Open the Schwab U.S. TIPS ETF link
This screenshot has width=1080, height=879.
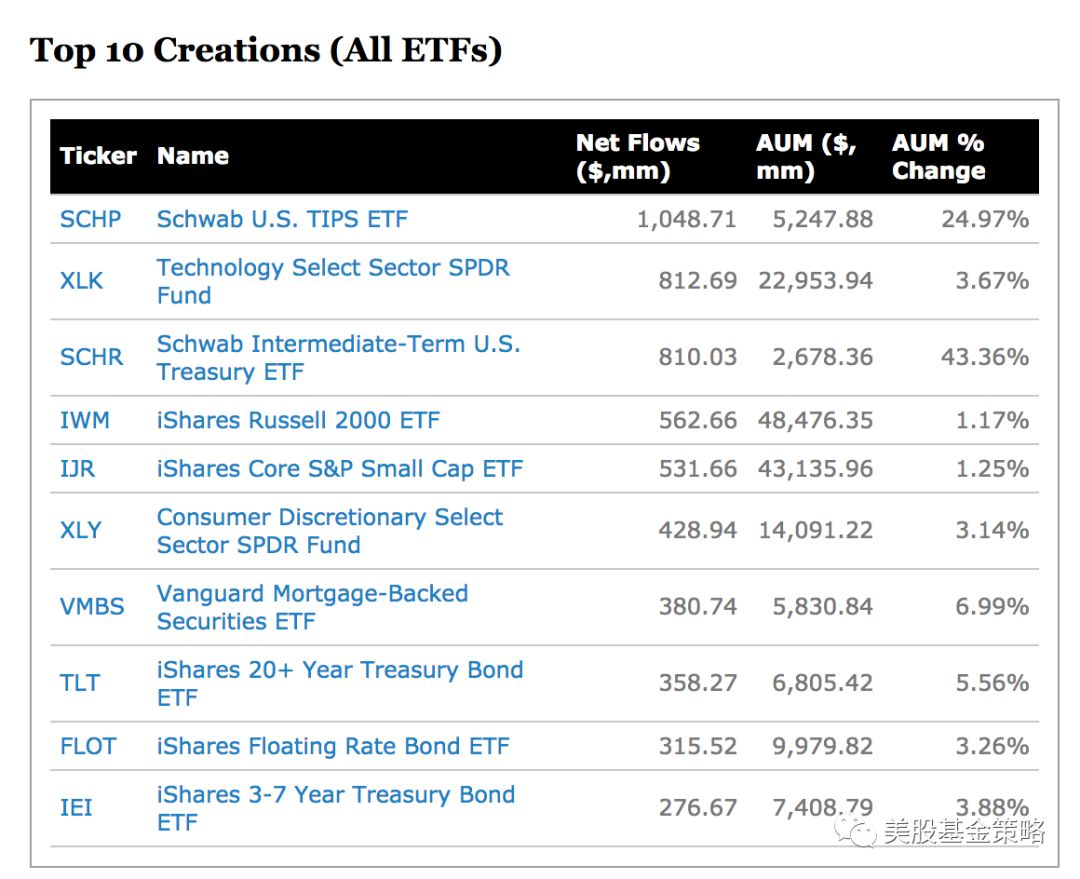click(282, 219)
